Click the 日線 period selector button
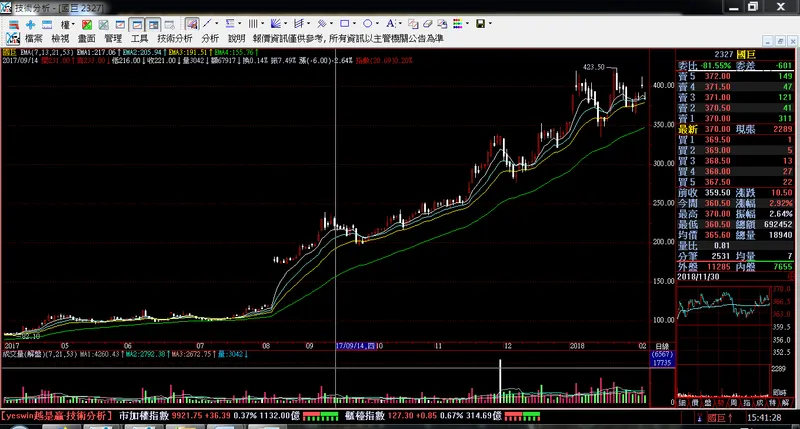800x429 pixels. coord(662,346)
